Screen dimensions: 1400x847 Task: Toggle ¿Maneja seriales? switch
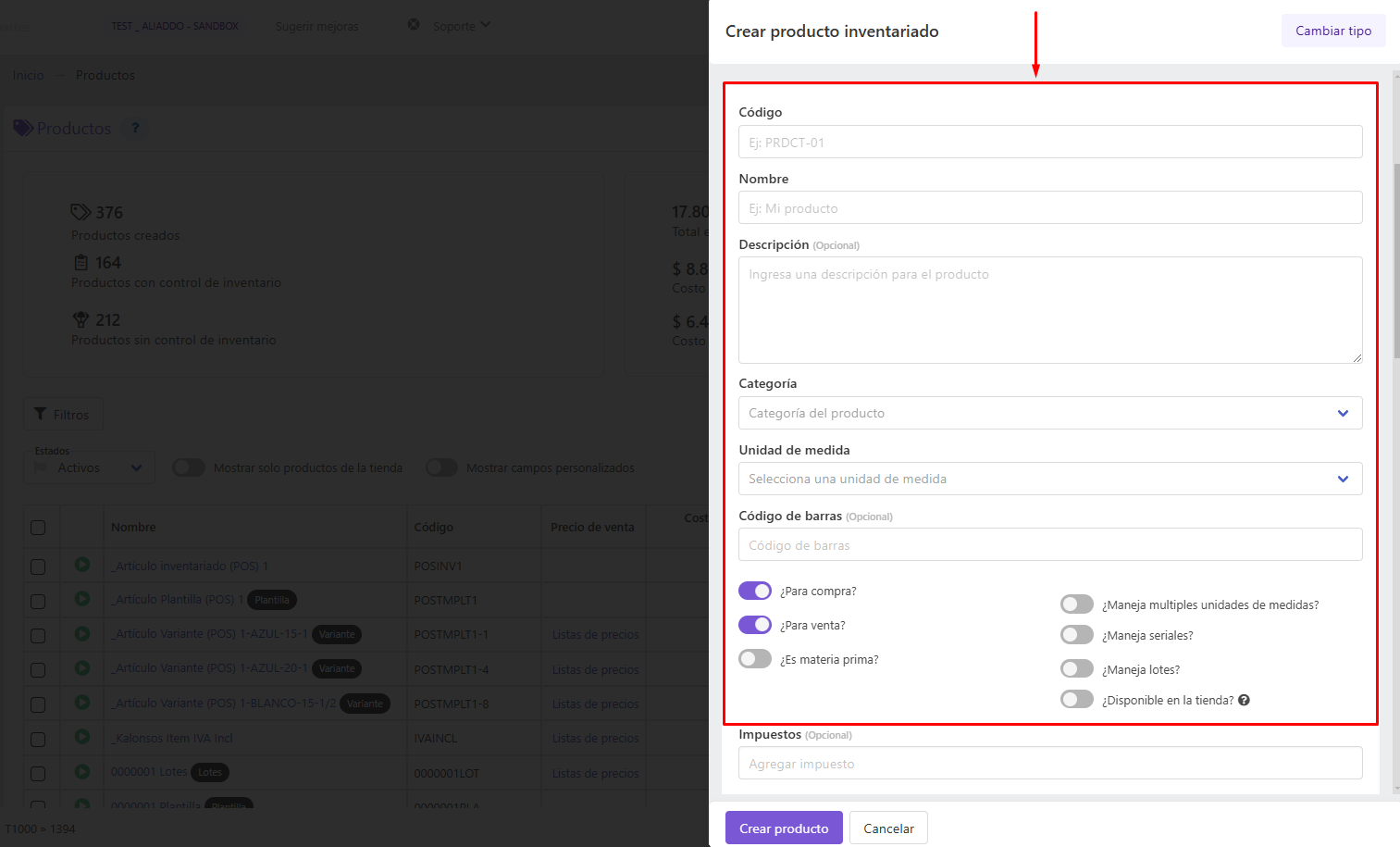coord(1077,635)
